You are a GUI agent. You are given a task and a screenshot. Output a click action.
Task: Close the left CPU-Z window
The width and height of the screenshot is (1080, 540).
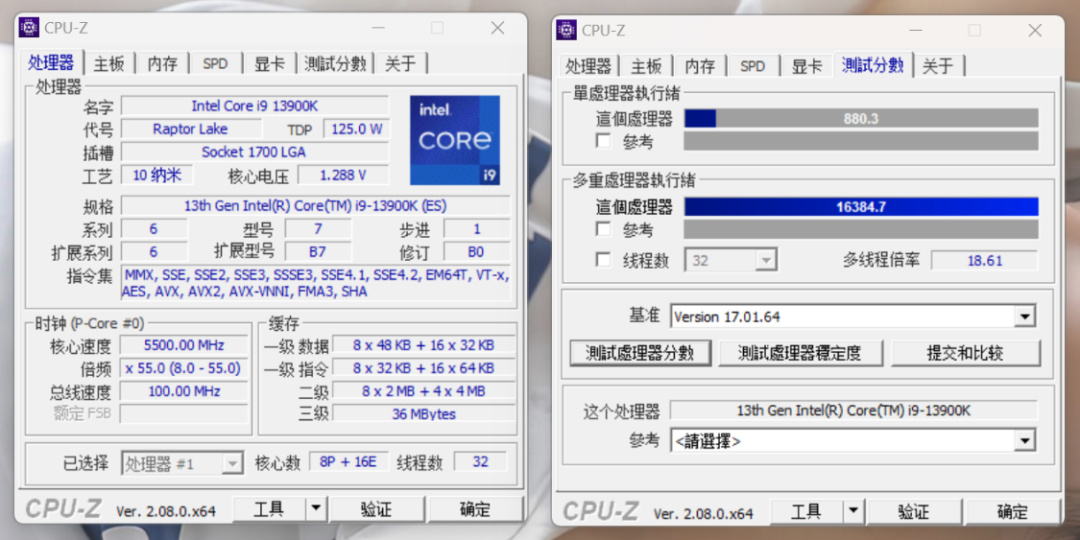tap(498, 28)
